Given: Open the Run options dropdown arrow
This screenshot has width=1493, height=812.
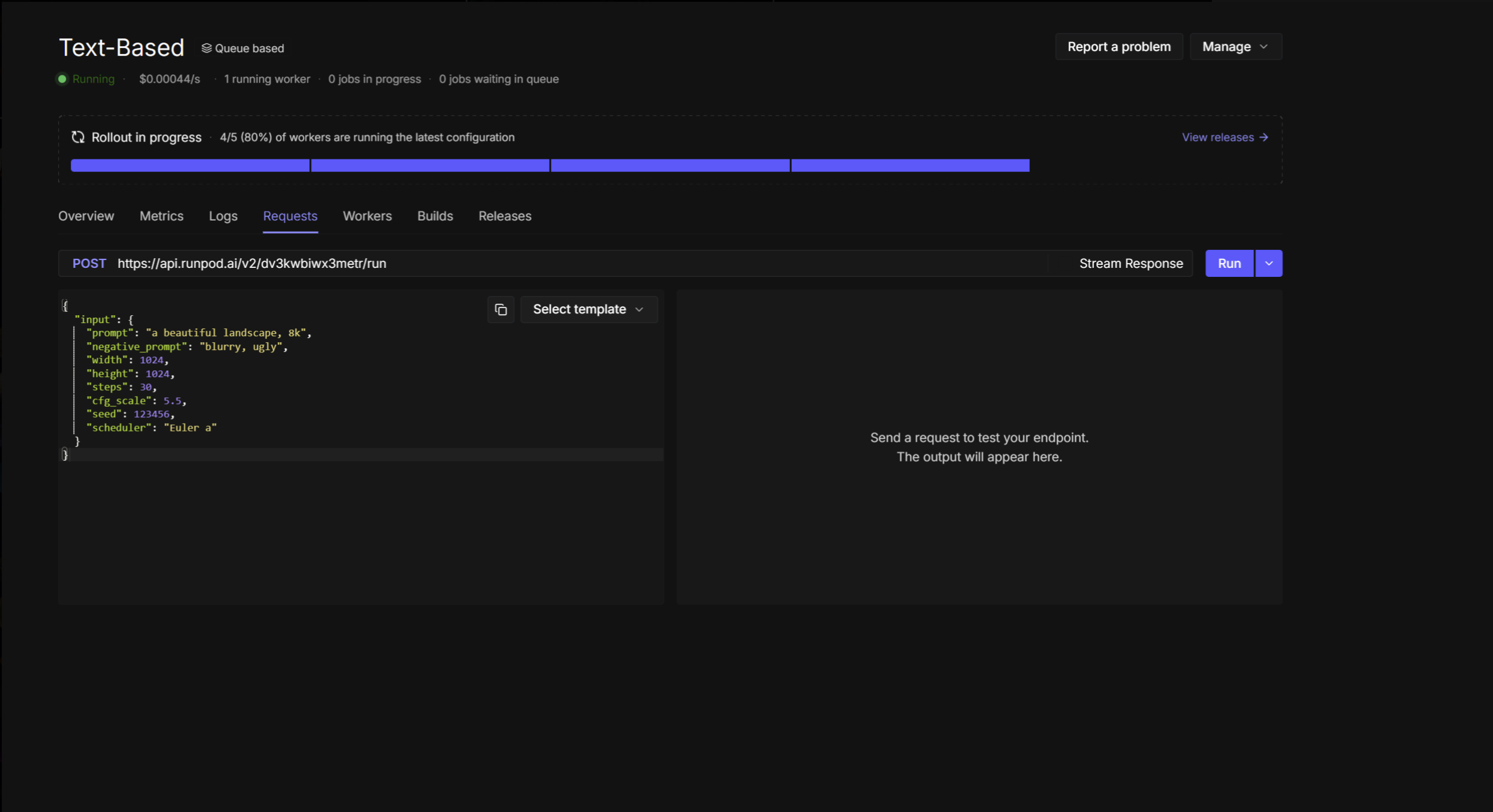Looking at the screenshot, I should tap(1268, 264).
